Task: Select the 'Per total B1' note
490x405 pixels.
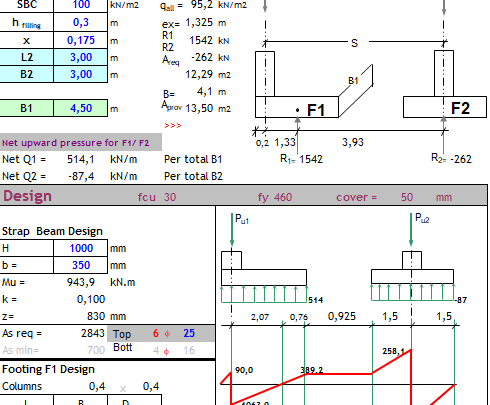Action: point(193,159)
